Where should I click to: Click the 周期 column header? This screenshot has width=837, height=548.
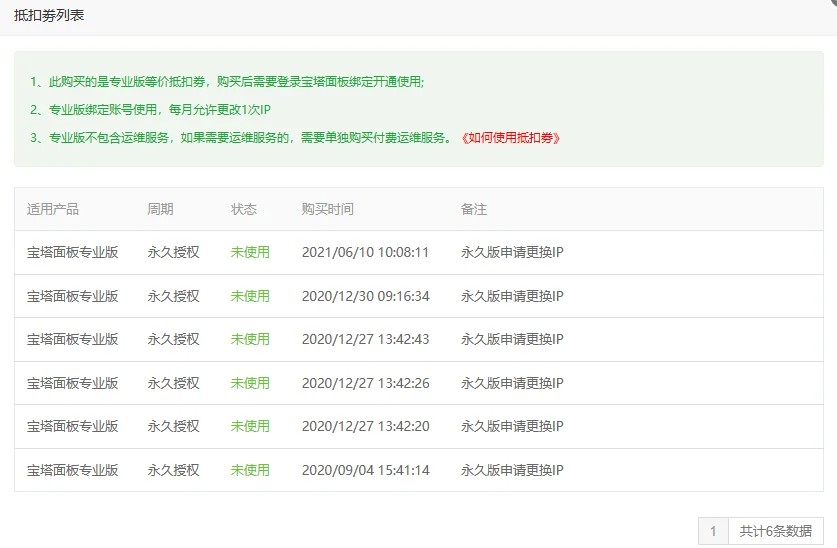[x=160, y=209]
